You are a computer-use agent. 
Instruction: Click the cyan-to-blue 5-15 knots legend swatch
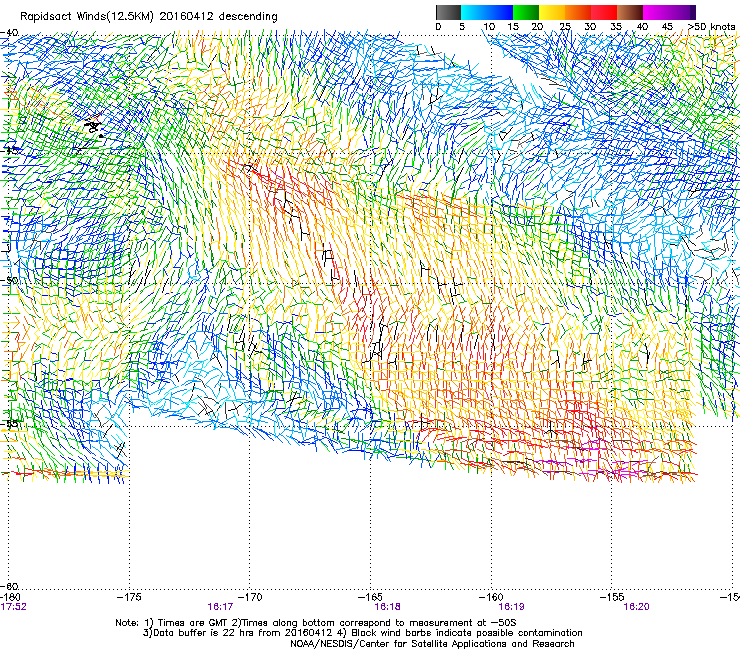(487, 12)
